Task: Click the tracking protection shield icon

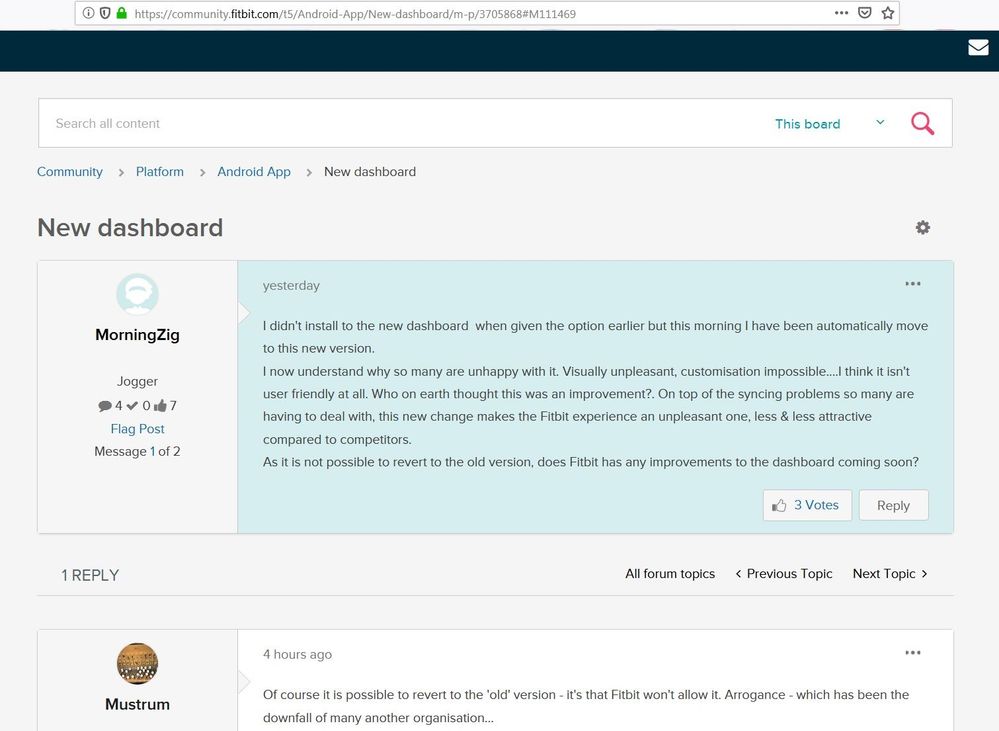Action: coord(105,13)
